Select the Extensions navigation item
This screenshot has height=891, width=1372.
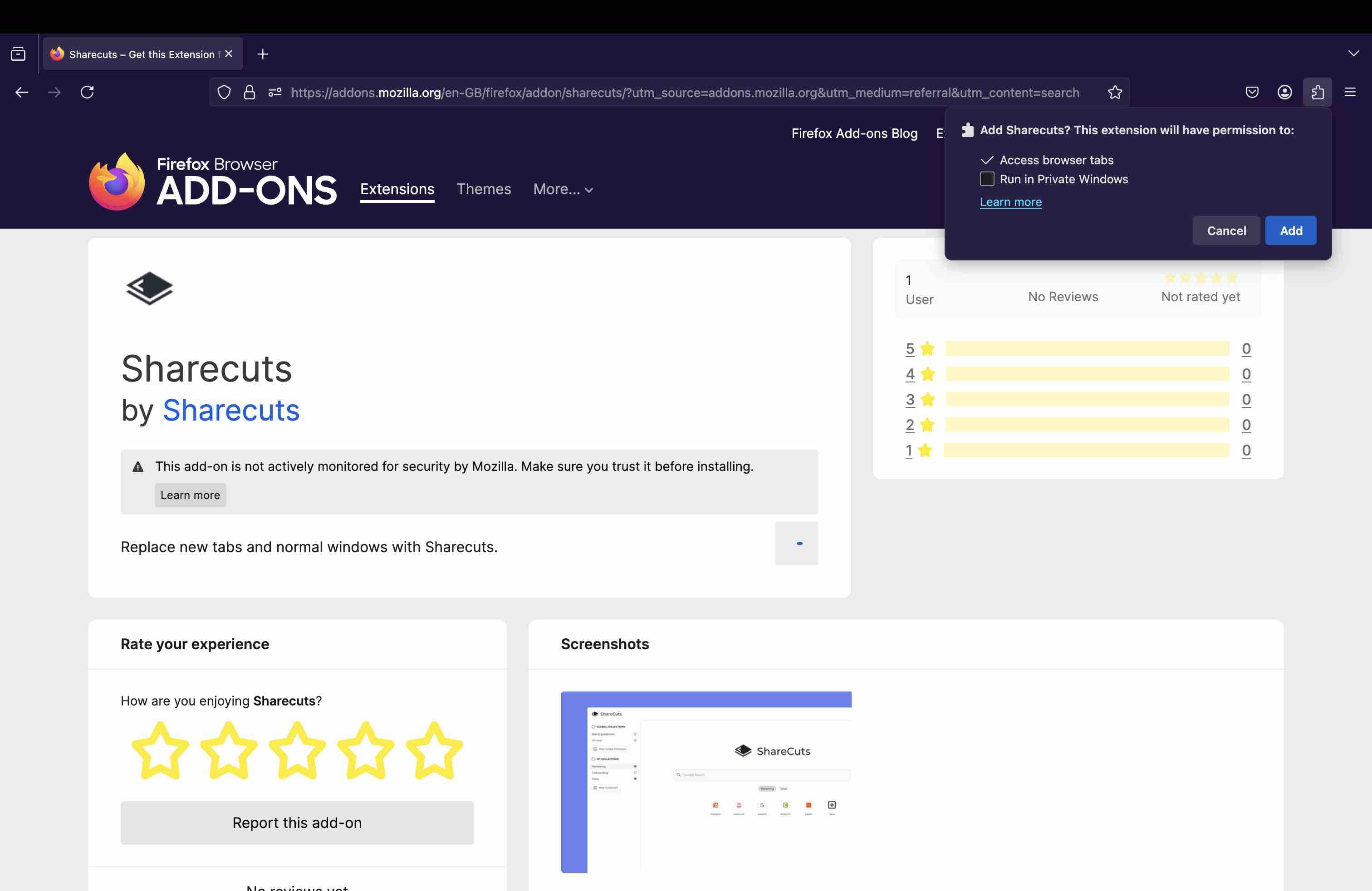tap(397, 190)
